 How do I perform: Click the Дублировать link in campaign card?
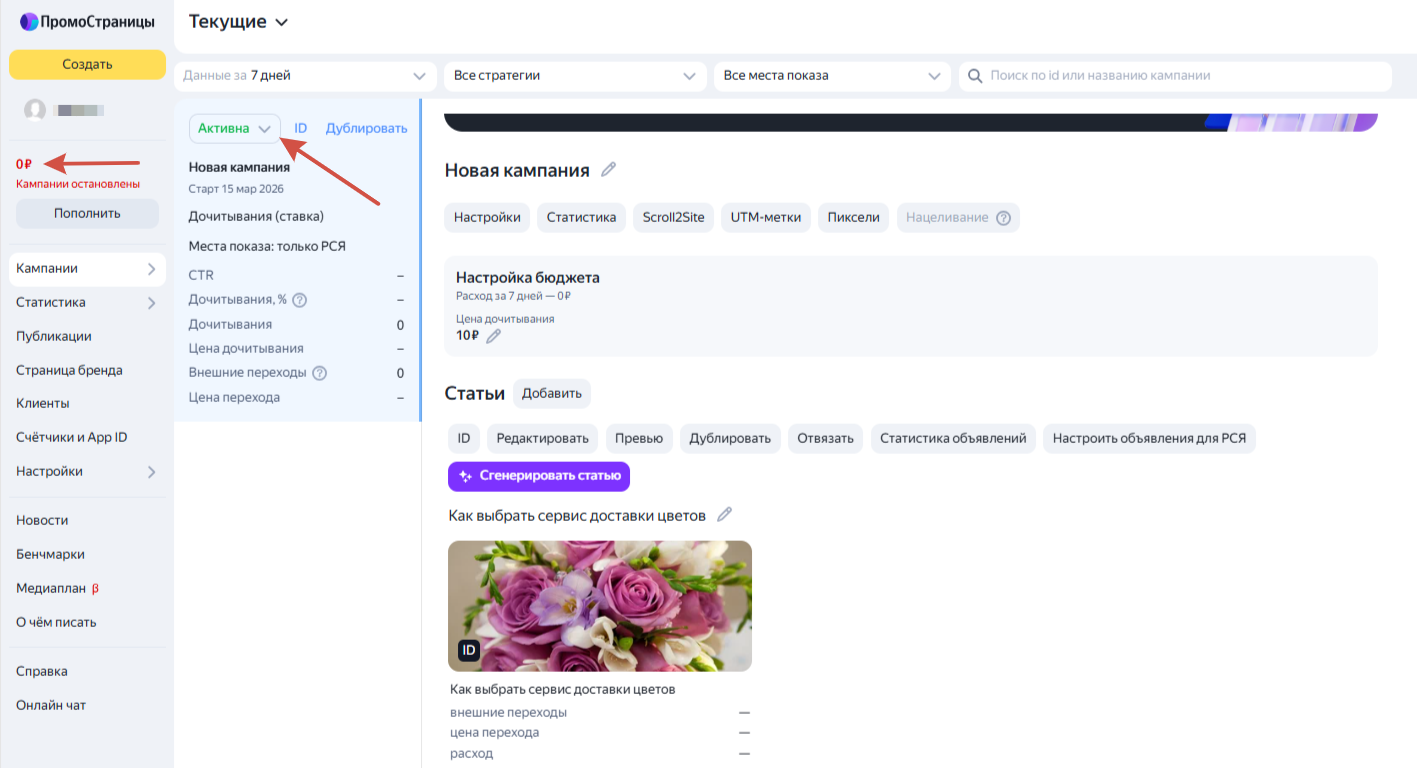pyautogui.click(x=367, y=128)
